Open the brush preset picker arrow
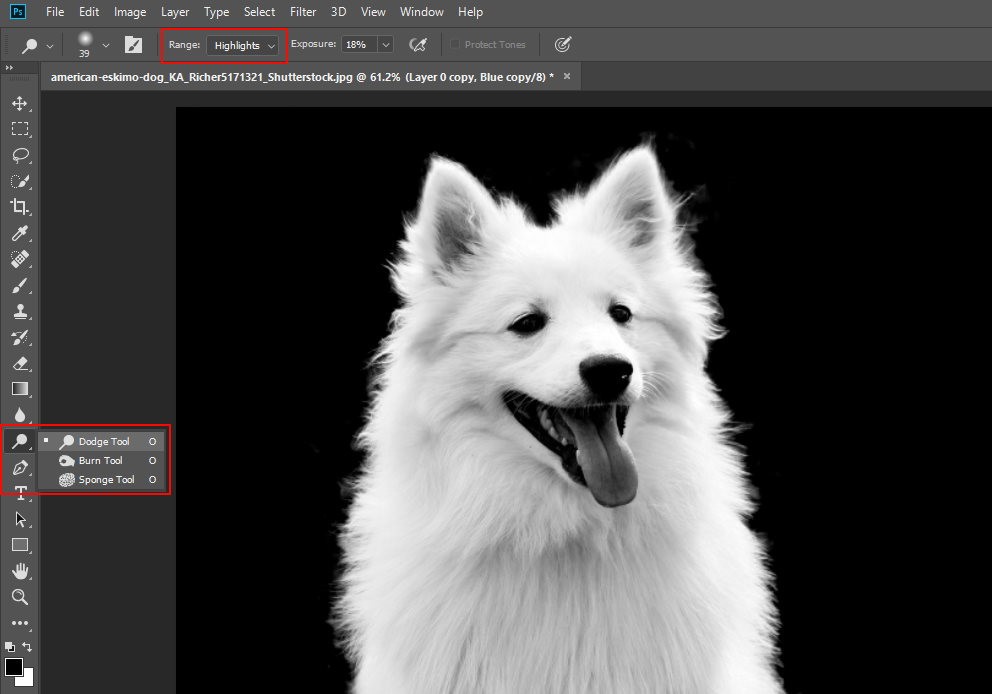992x694 pixels. pyautogui.click(x=106, y=45)
